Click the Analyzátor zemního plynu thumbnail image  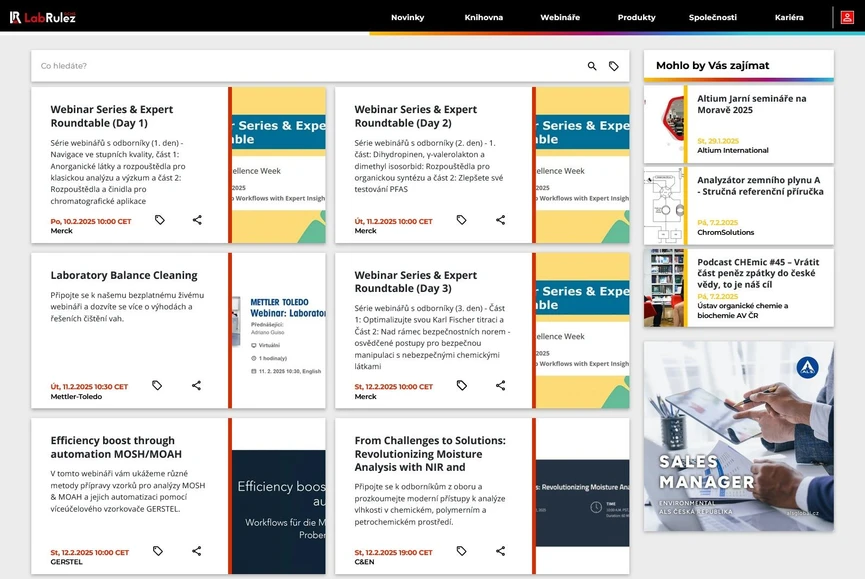click(664, 206)
